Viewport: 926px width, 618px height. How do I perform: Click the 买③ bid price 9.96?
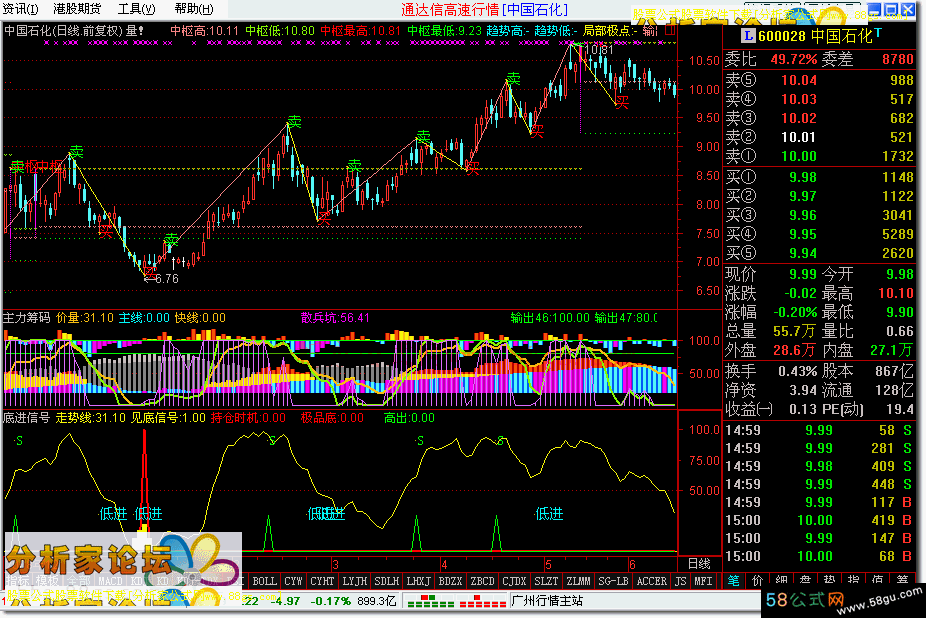tap(803, 215)
